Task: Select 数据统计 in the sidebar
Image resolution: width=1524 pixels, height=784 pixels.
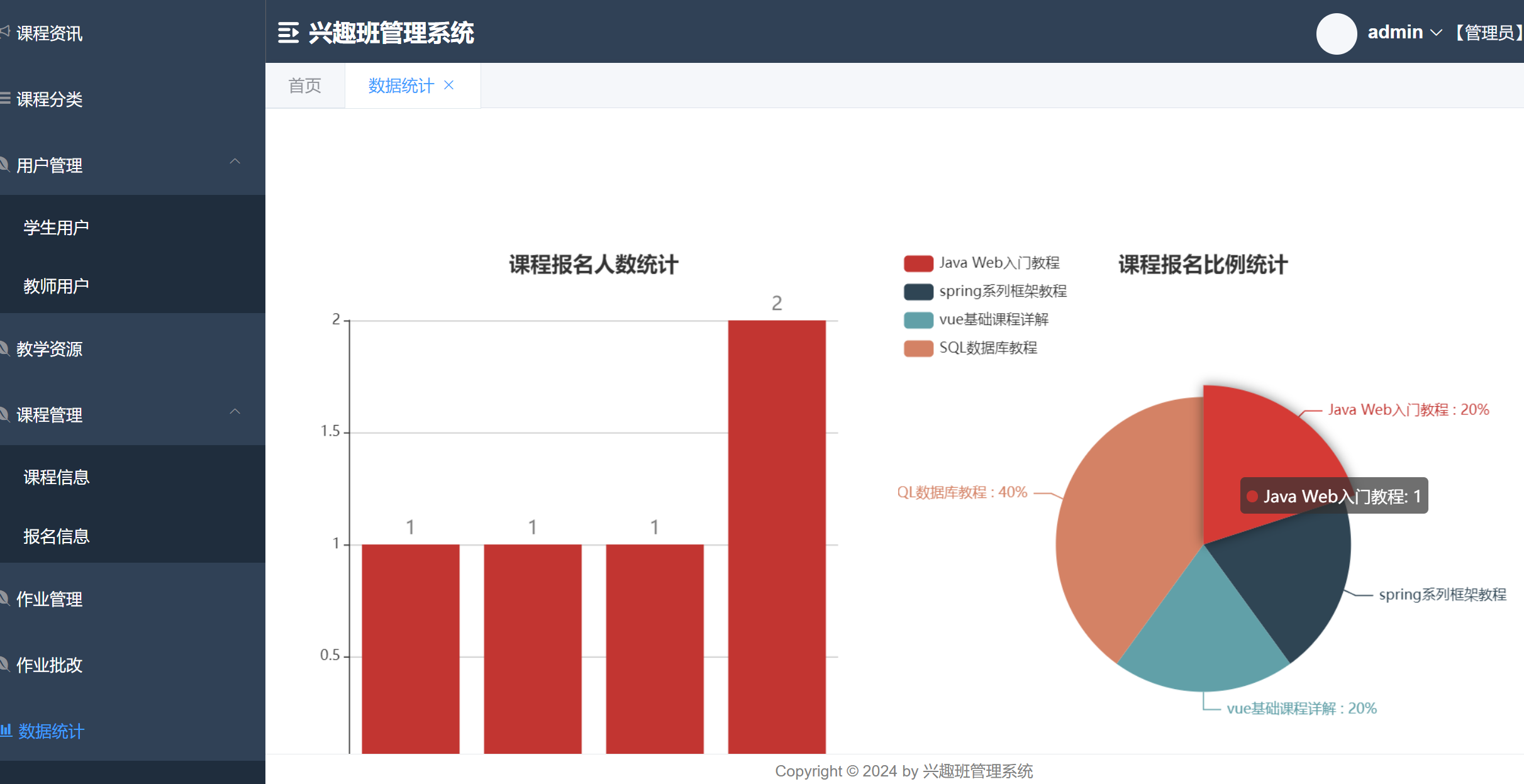Action: 50,732
